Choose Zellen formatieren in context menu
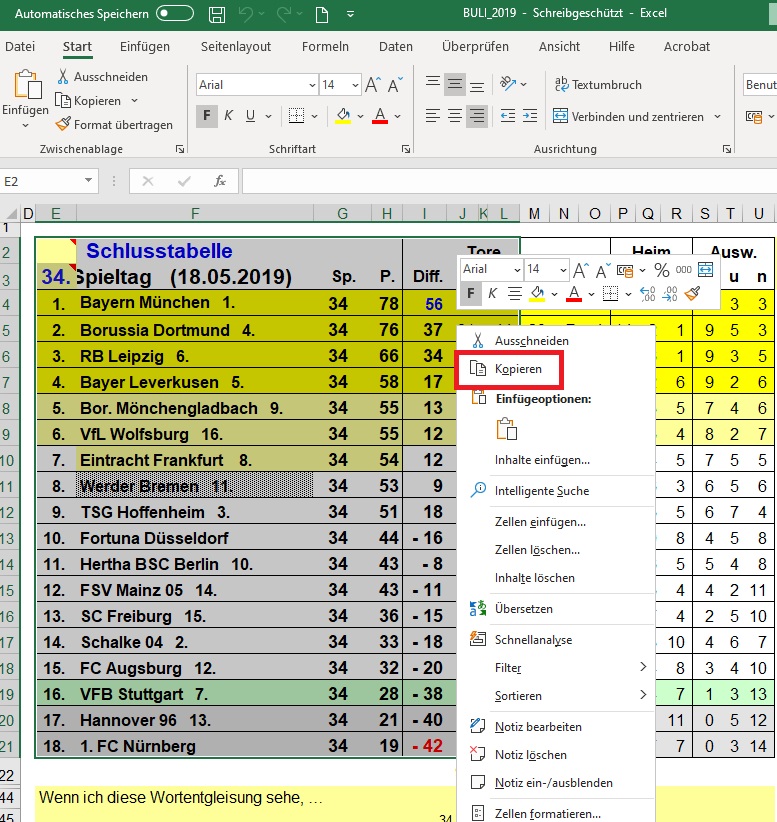 tap(556, 814)
